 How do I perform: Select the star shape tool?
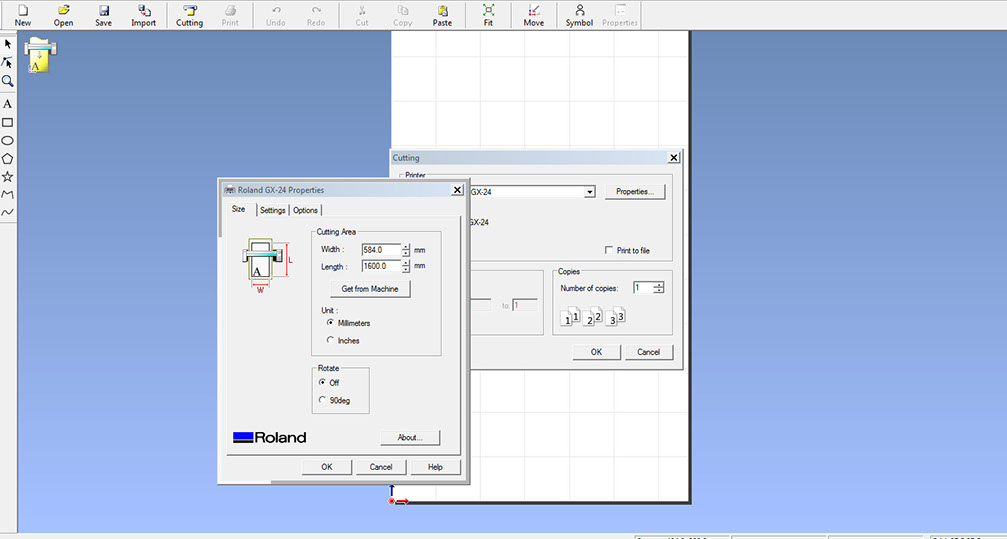click(8, 176)
